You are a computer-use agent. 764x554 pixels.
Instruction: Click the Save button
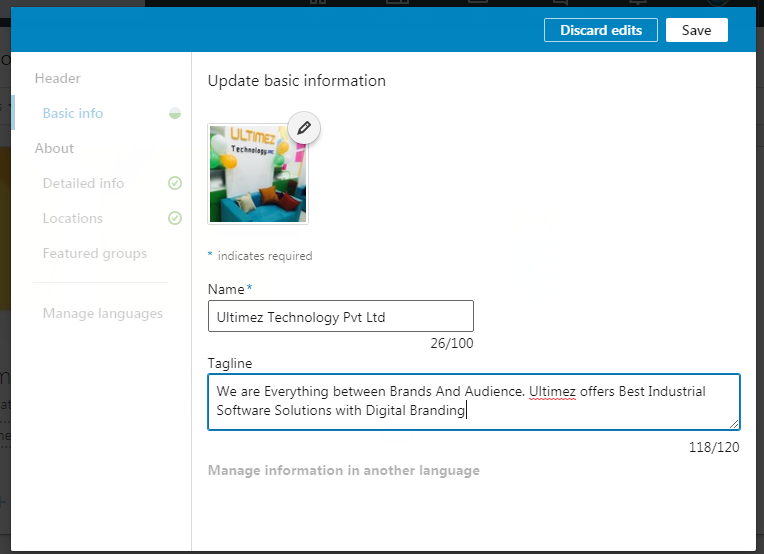pyautogui.click(x=697, y=30)
